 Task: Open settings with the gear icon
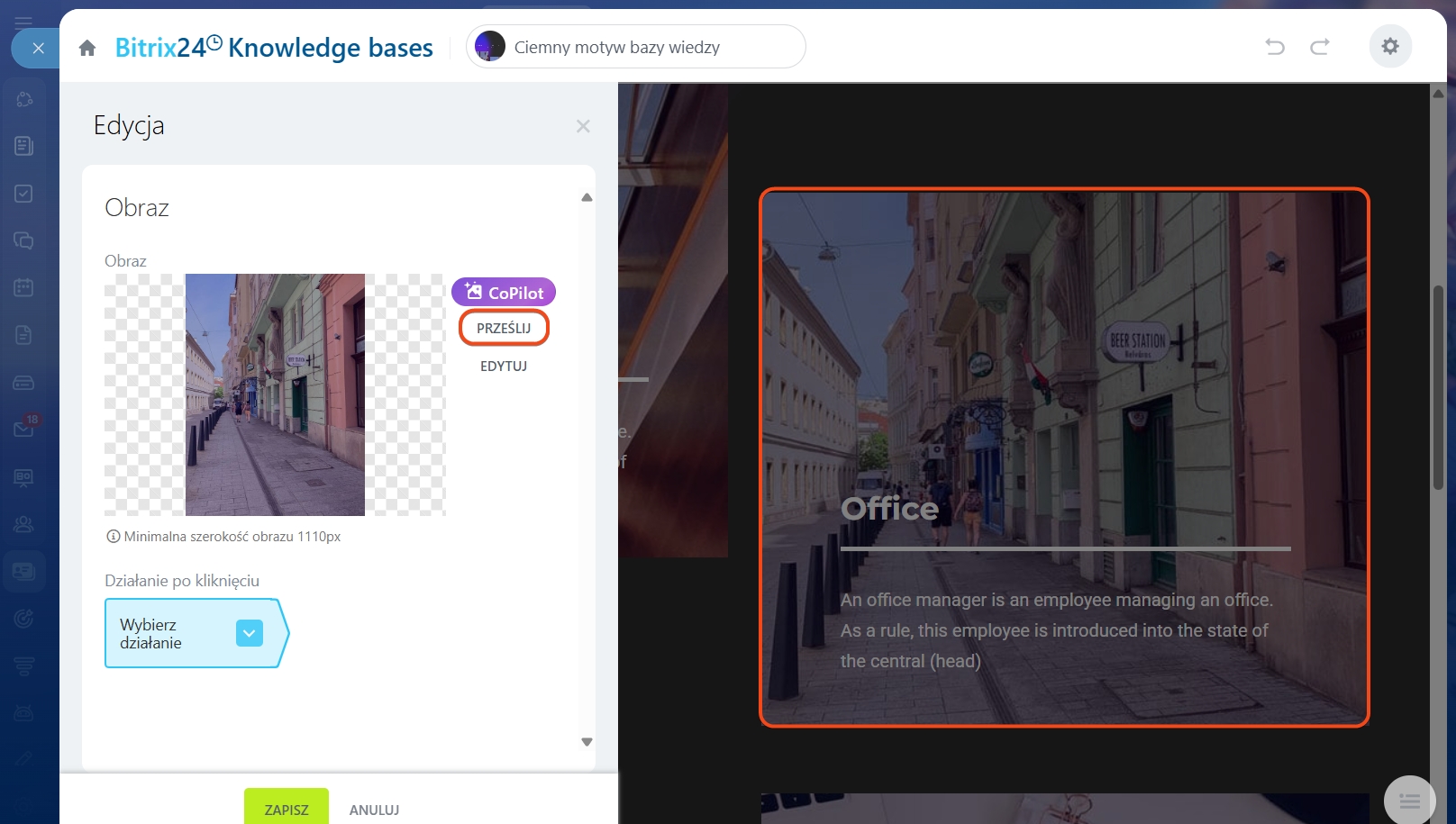click(1390, 46)
